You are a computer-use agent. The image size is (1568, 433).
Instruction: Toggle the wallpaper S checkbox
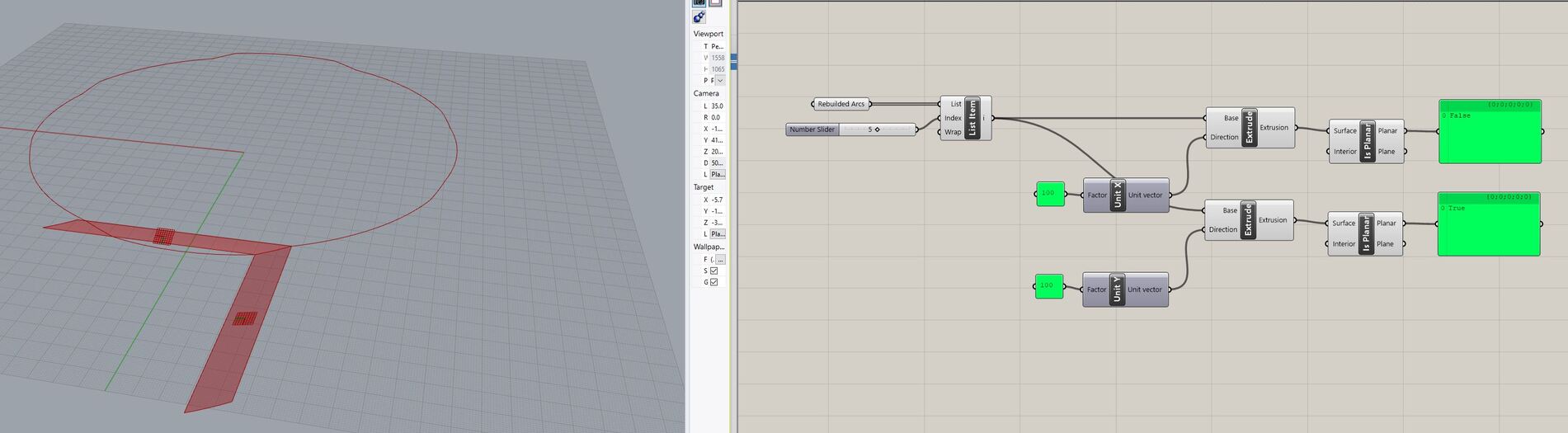(x=714, y=271)
